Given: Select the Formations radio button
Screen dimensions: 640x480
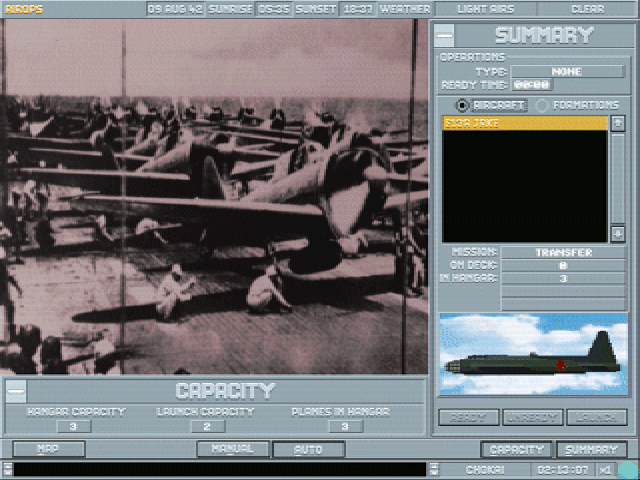Looking at the screenshot, I should pyautogui.click(x=542, y=104).
